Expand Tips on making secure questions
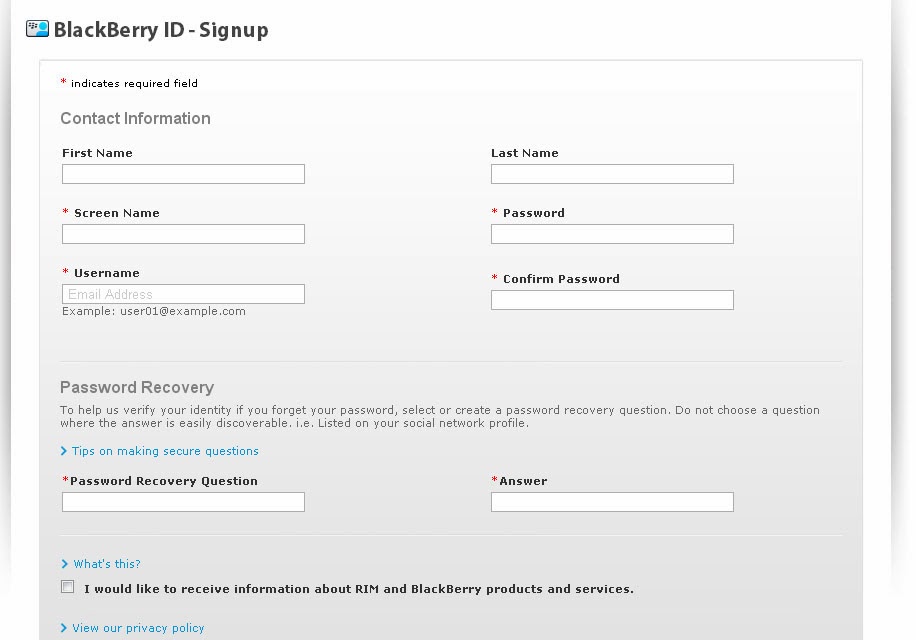This screenshot has width=916, height=640. [165, 451]
